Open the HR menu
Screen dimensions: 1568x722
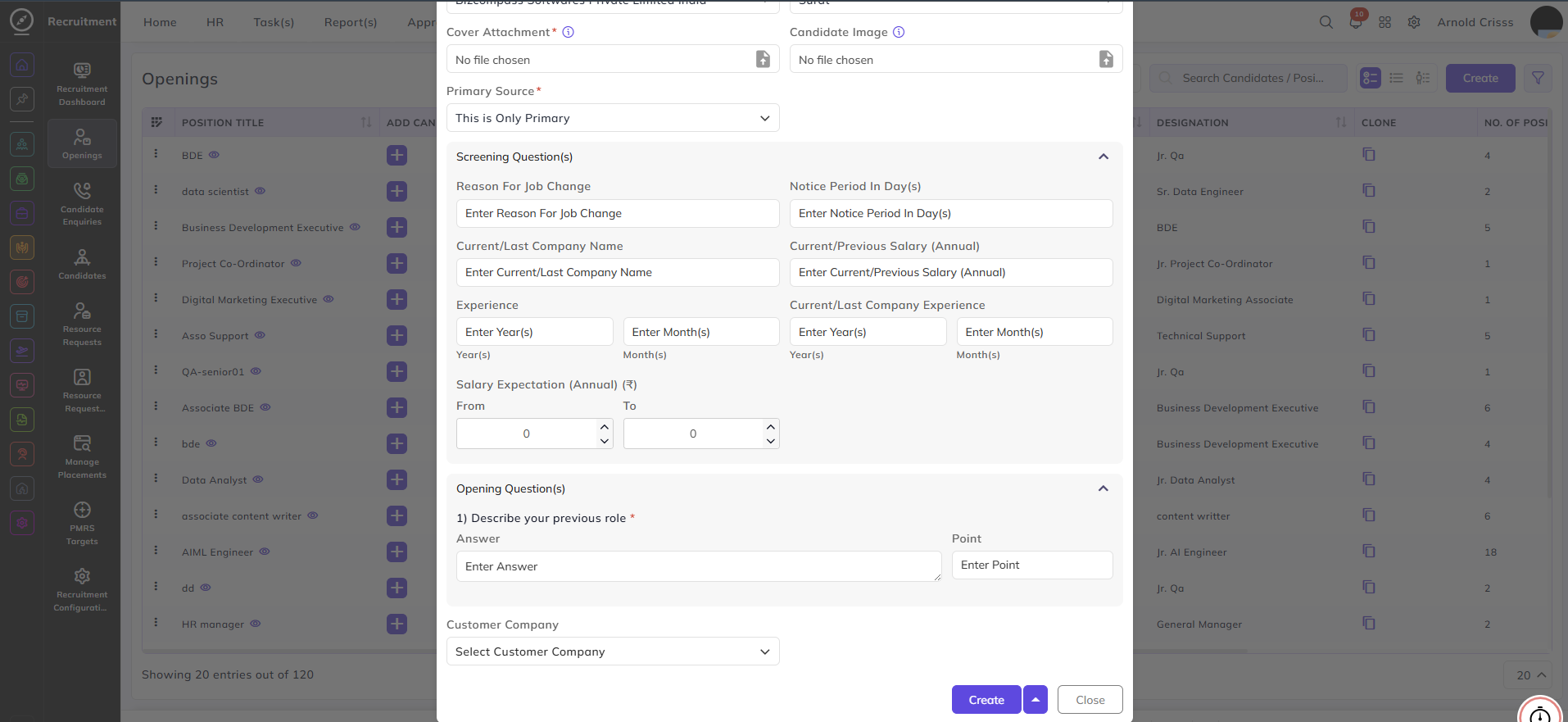pos(215,22)
